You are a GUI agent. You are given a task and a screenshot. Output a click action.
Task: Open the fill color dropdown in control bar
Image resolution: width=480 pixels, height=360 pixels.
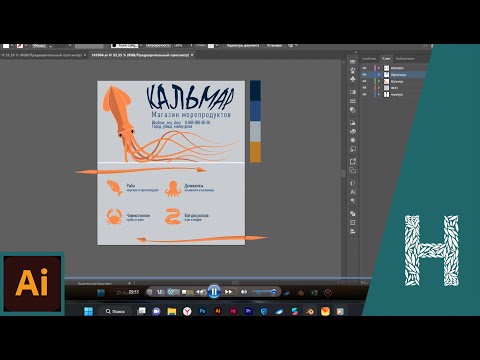click(11, 45)
